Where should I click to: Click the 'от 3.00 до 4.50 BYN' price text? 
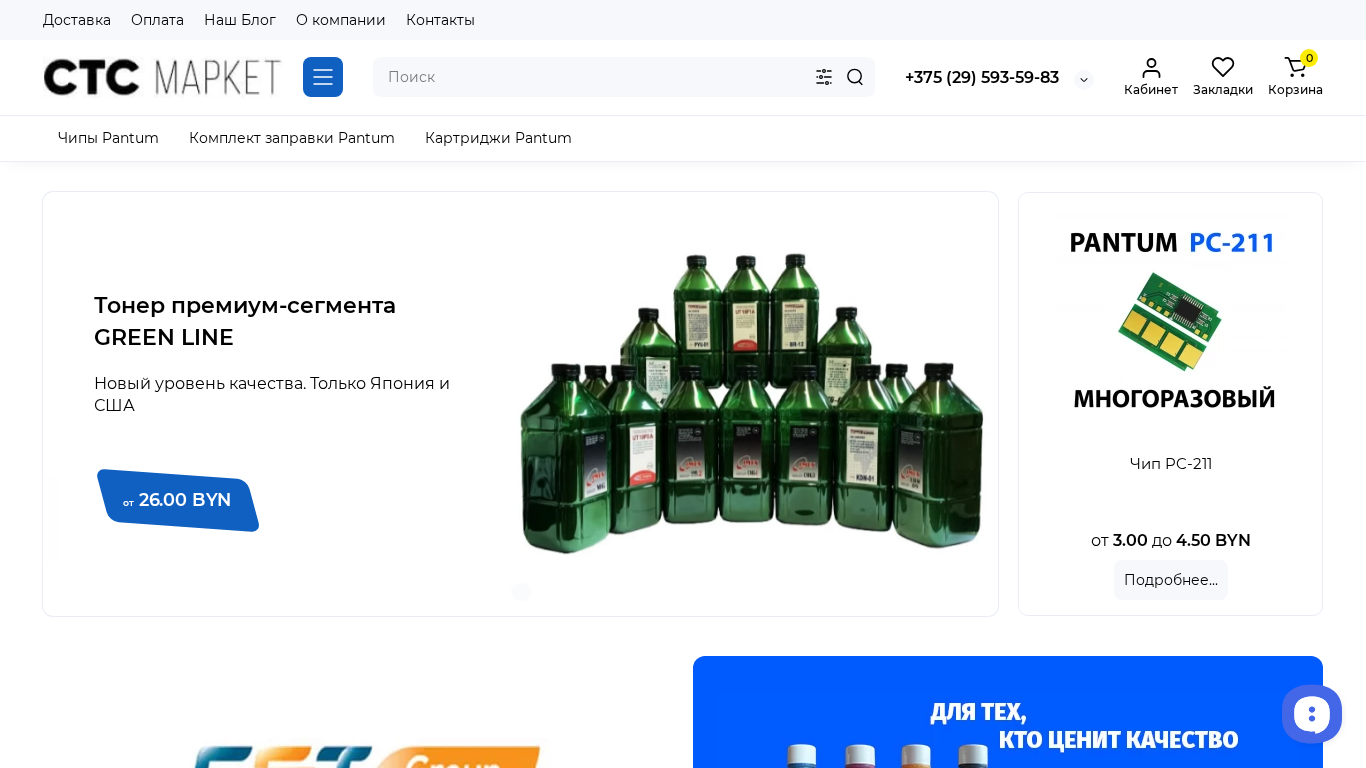click(1171, 540)
